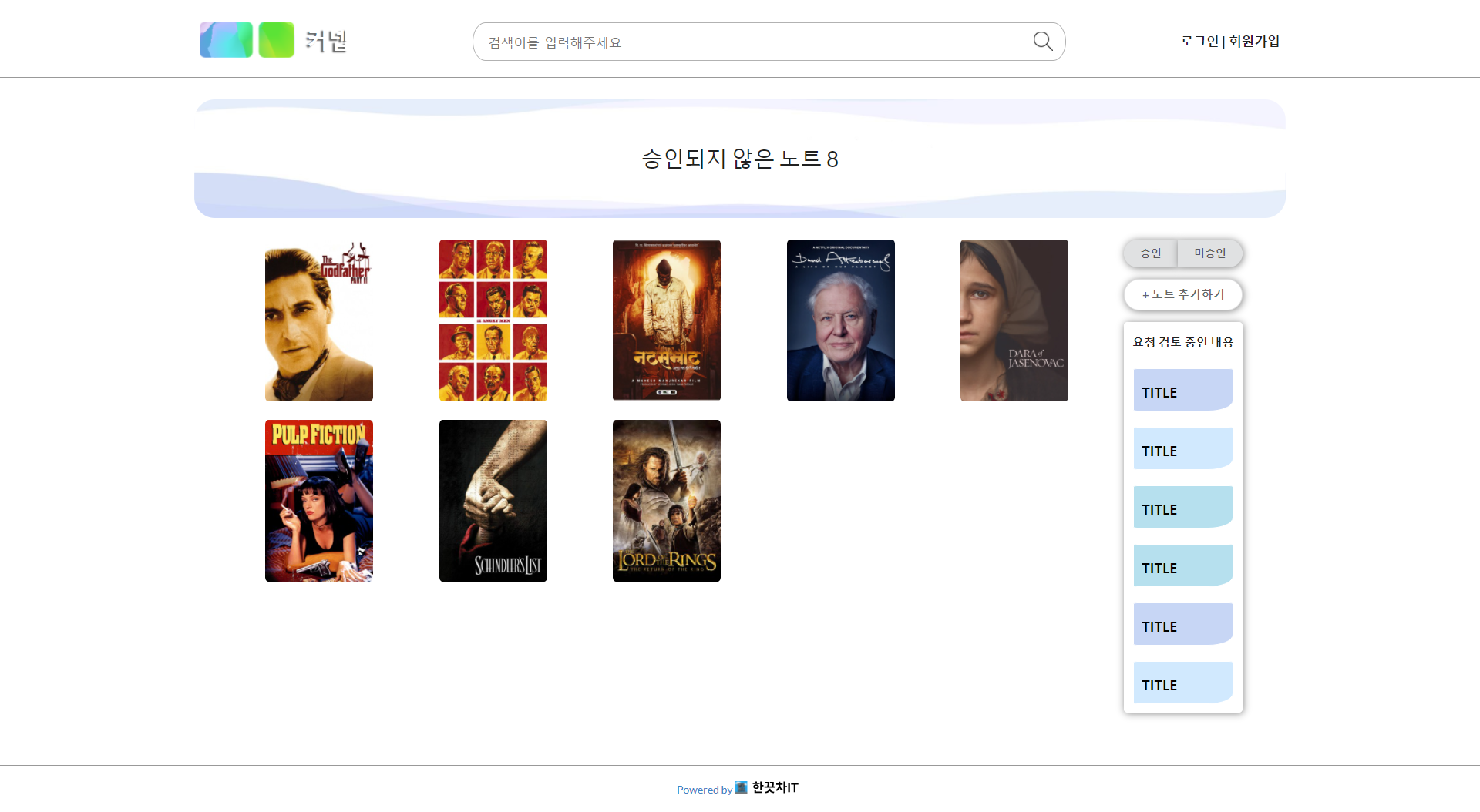The width and height of the screenshot is (1480, 812).
Task: Open the first TITLE card in the review list
Action: 1183,390
